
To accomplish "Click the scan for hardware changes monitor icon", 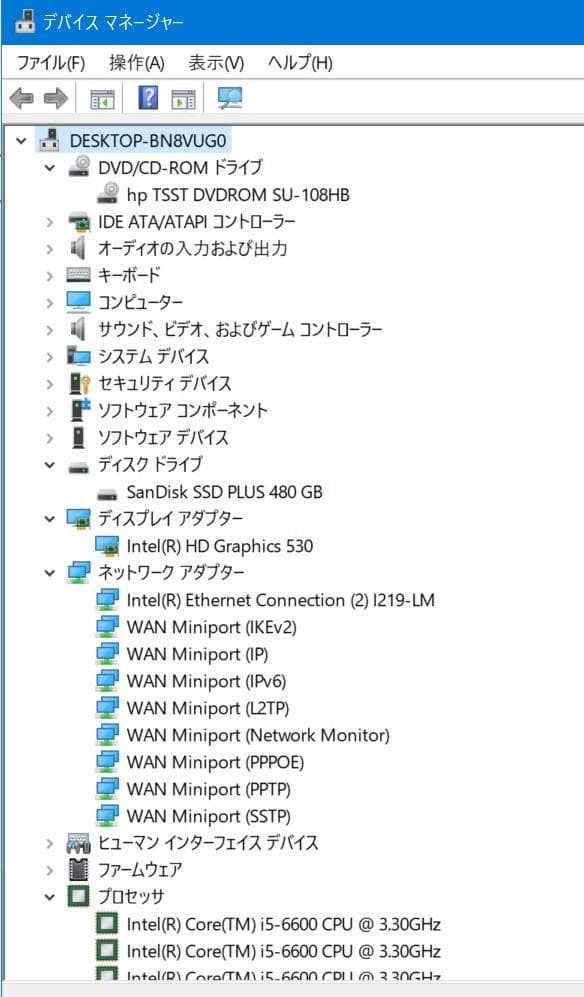I will (229, 99).
